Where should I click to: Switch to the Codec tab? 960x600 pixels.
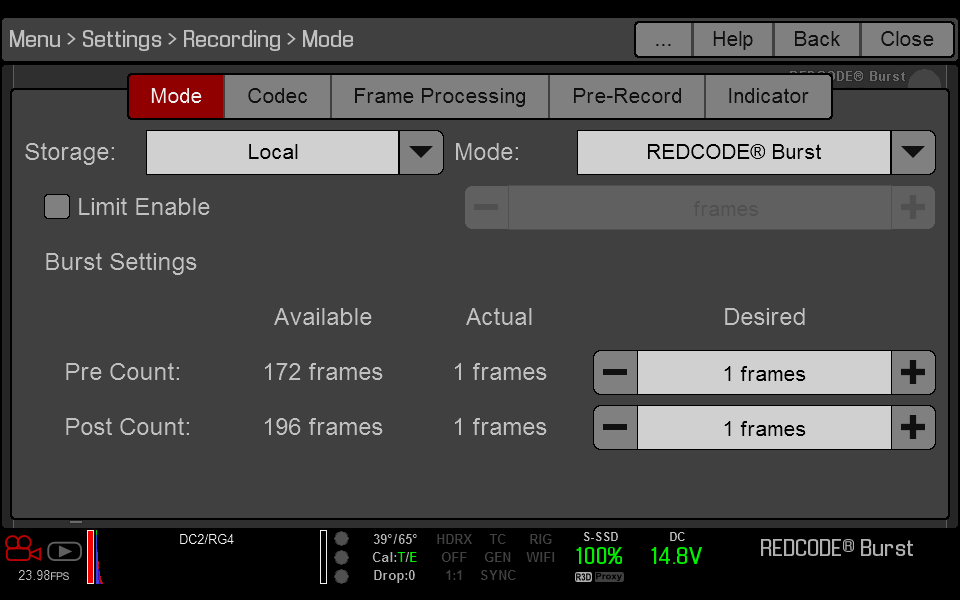coord(277,96)
